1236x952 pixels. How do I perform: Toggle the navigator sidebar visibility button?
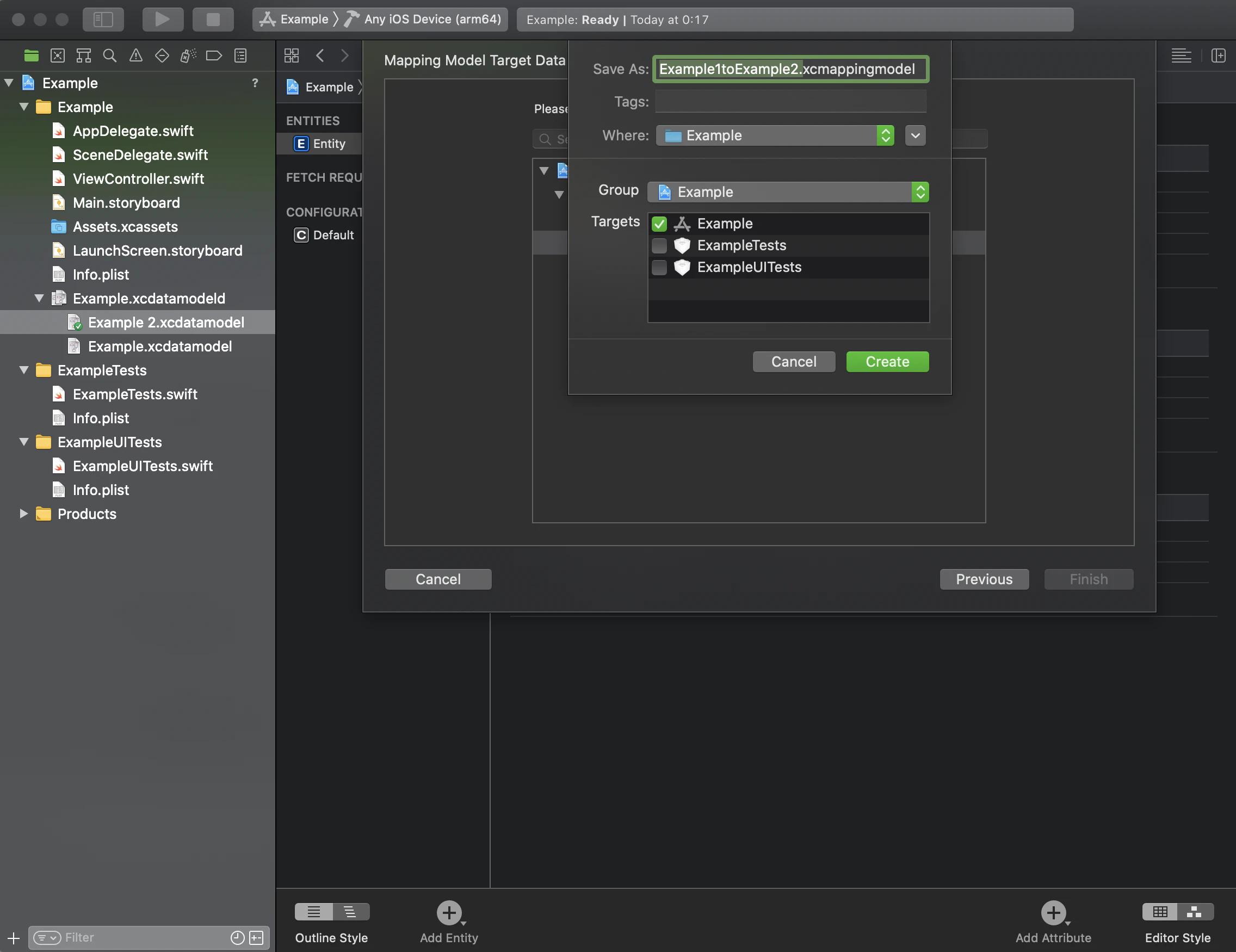coord(103,19)
